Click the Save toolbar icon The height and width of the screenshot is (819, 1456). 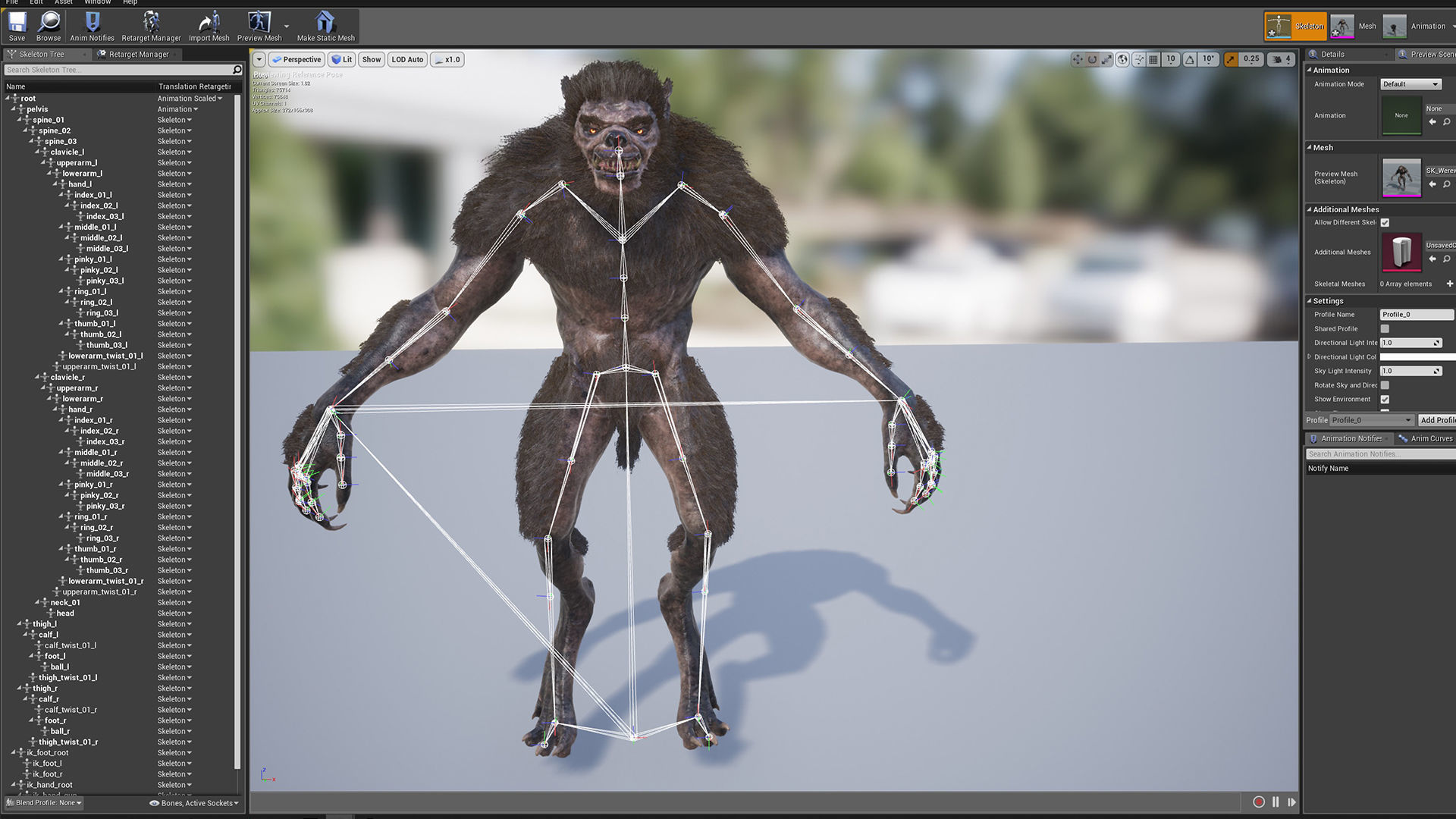(17, 26)
